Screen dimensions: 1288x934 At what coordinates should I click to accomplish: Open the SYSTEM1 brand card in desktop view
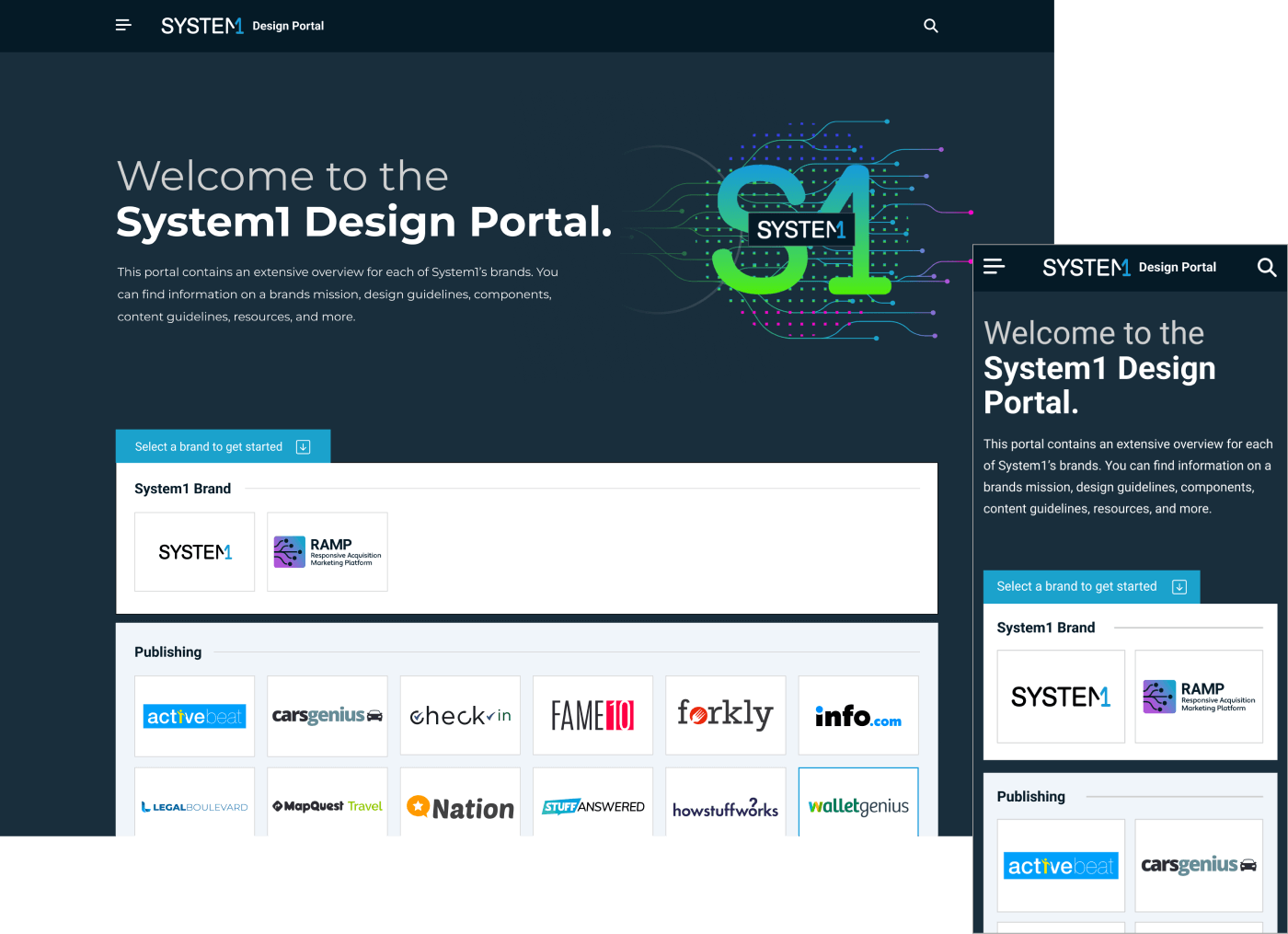coord(194,552)
